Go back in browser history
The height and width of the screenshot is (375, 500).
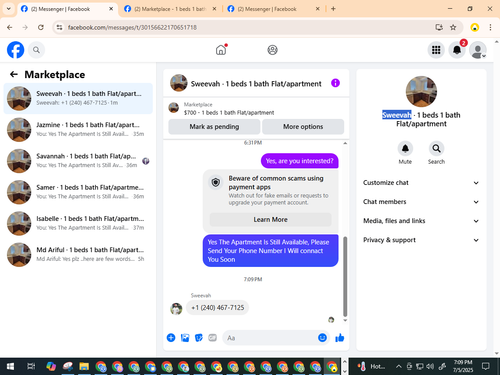point(10,27)
